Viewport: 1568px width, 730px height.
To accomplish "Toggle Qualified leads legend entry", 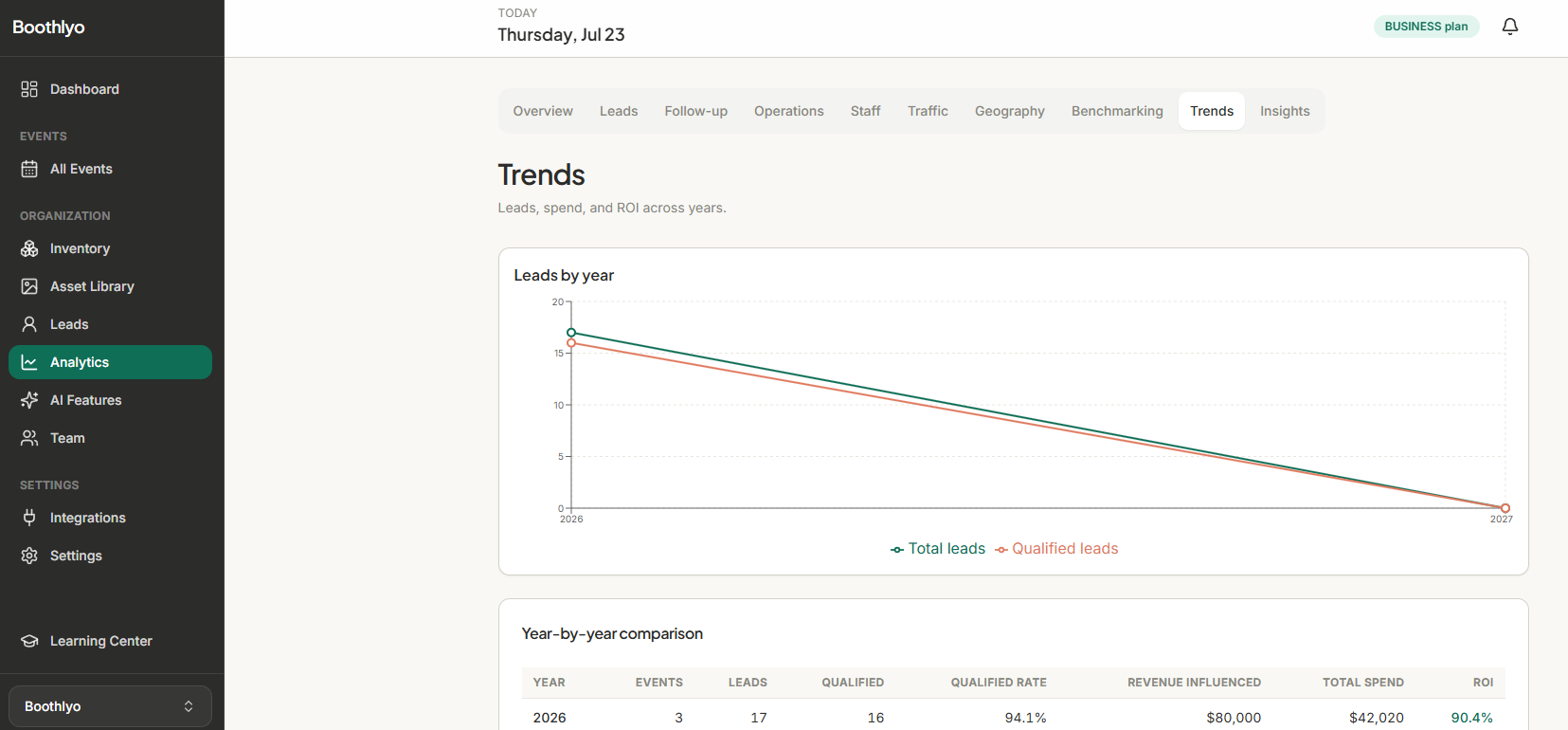I will coord(1056,549).
